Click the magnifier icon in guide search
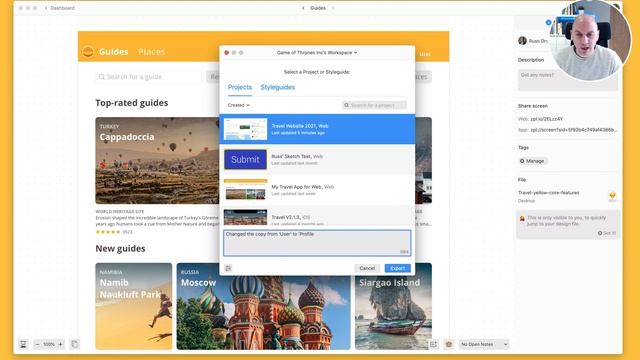 click(102, 77)
